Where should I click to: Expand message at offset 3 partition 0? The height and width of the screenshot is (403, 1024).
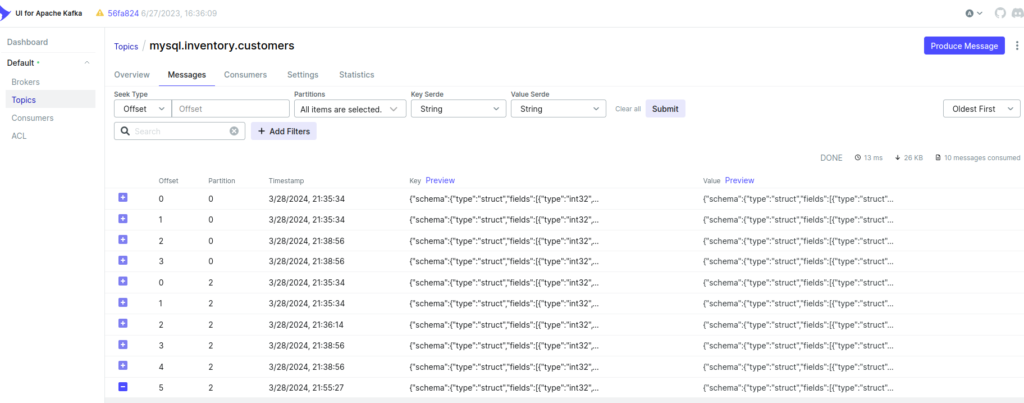(123, 261)
